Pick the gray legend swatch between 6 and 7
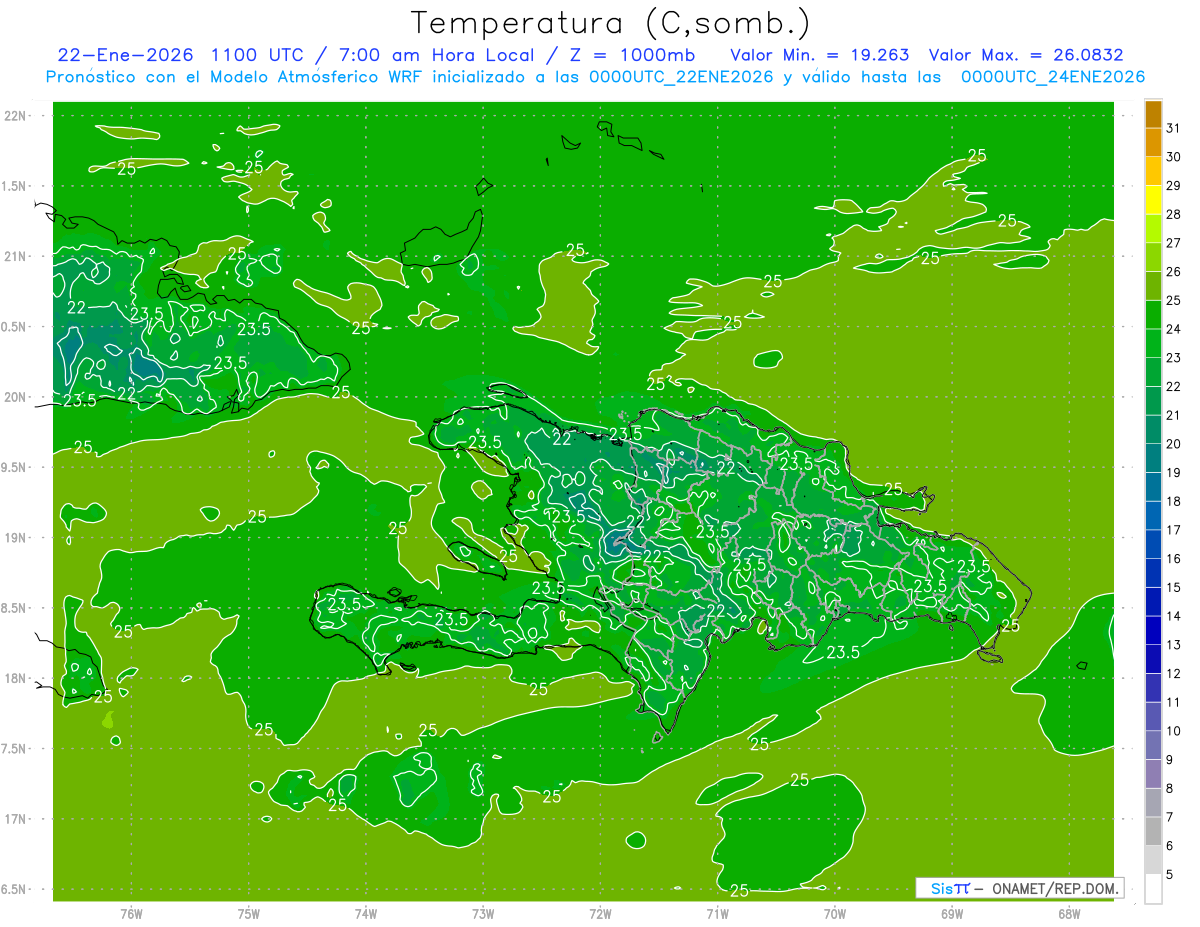 point(1153,831)
